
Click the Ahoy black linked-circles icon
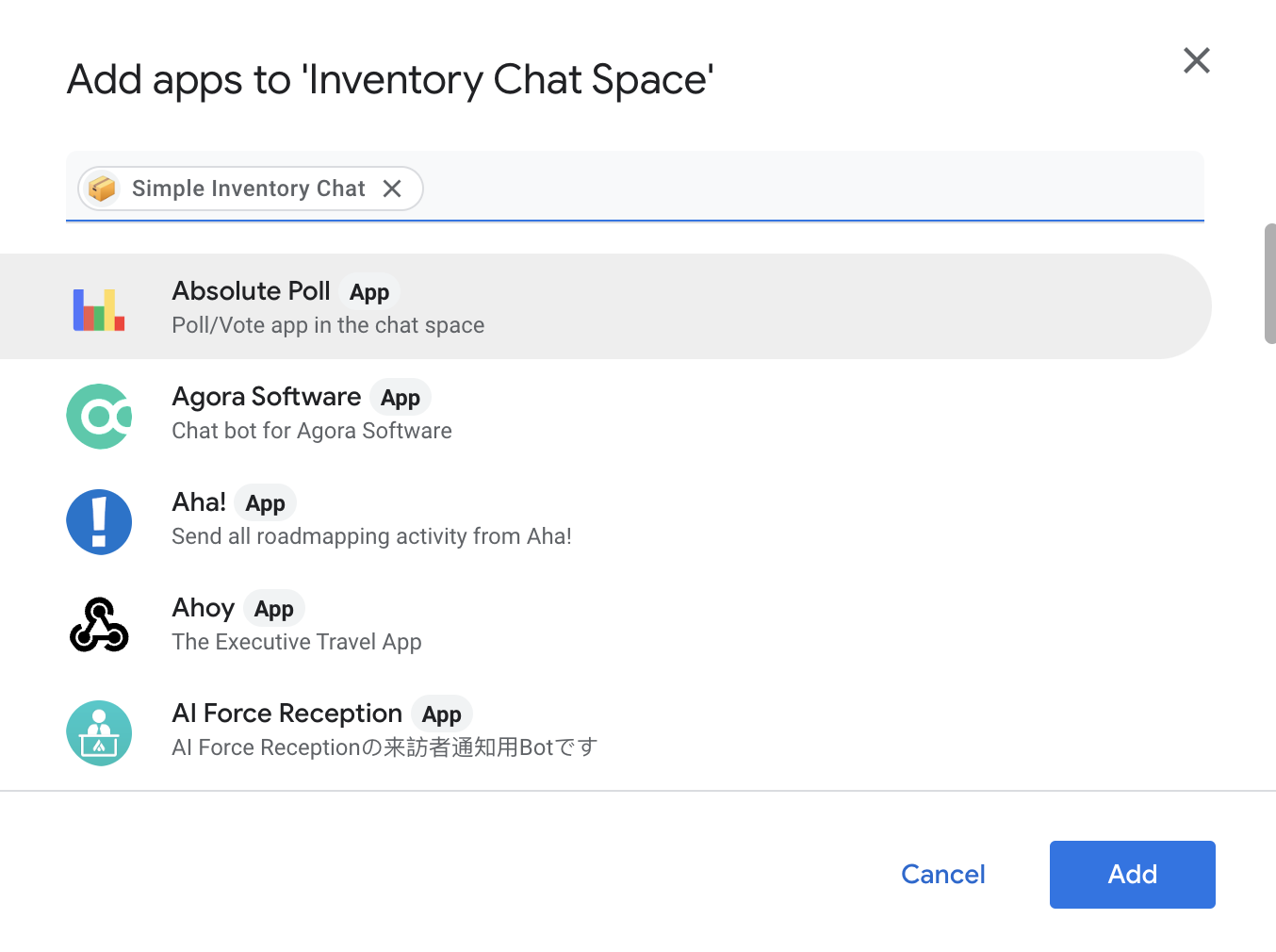tap(98, 624)
